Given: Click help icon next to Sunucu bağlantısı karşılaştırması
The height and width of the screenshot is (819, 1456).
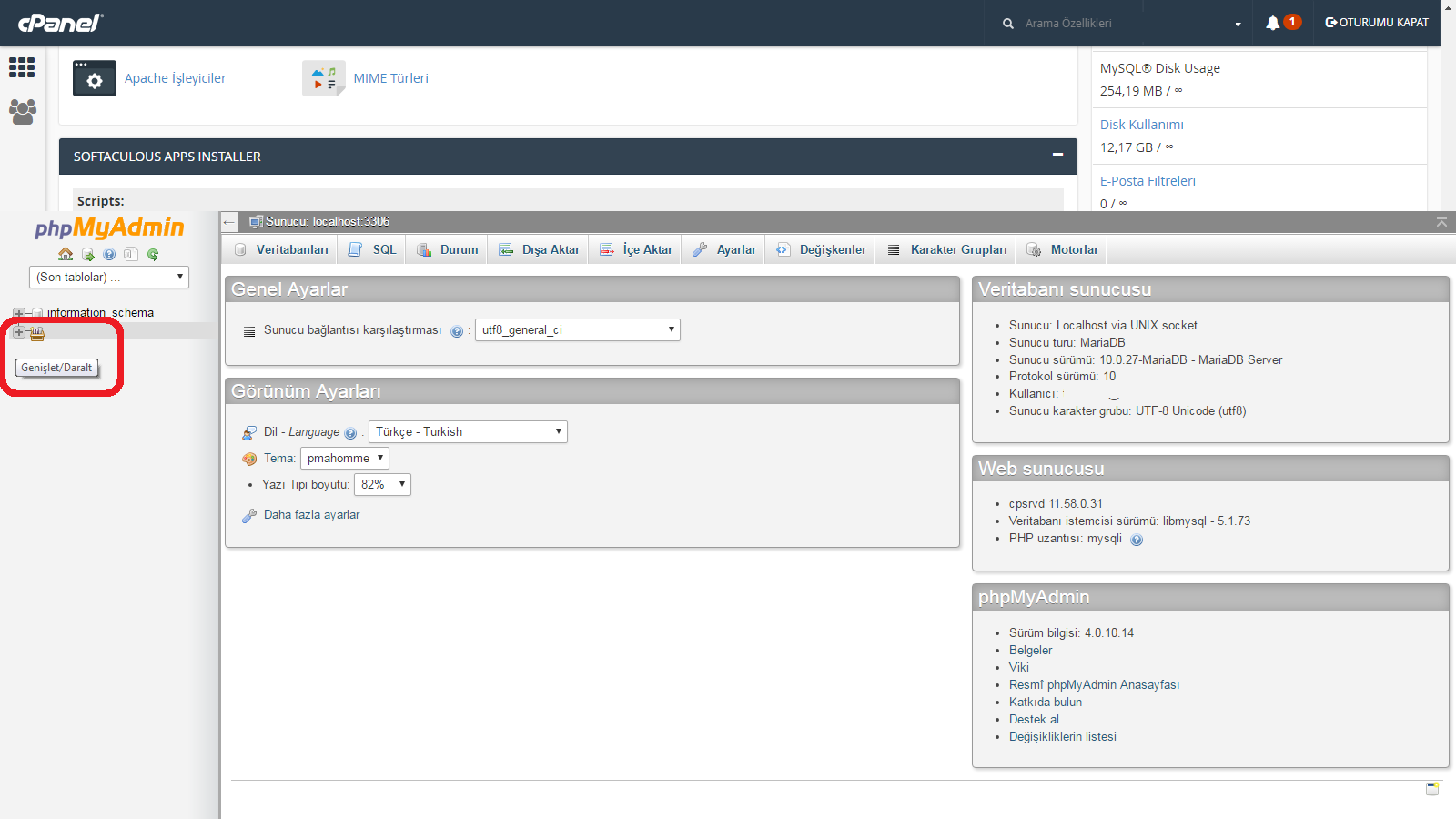Looking at the screenshot, I should [x=457, y=331].
